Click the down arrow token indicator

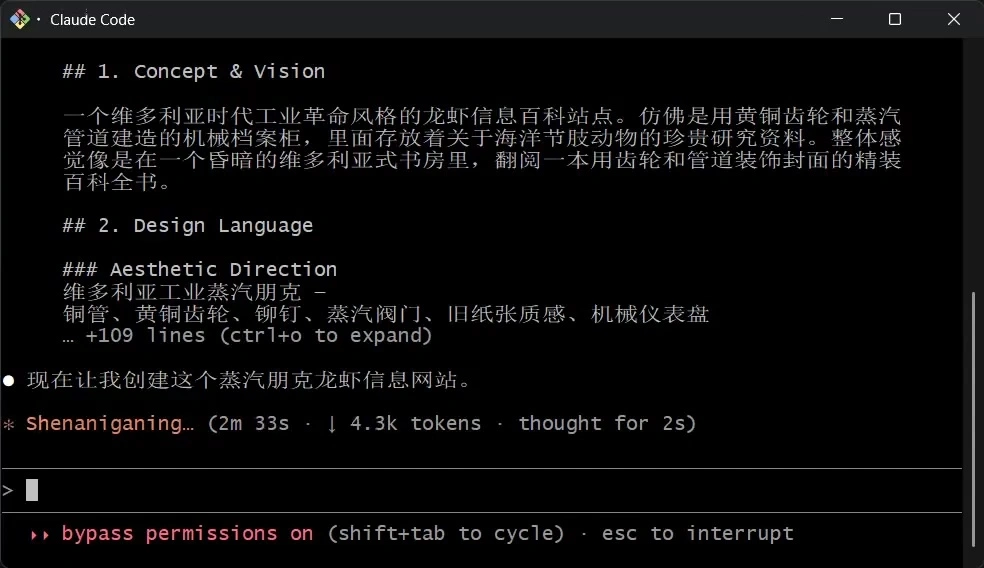coord(331,424)
